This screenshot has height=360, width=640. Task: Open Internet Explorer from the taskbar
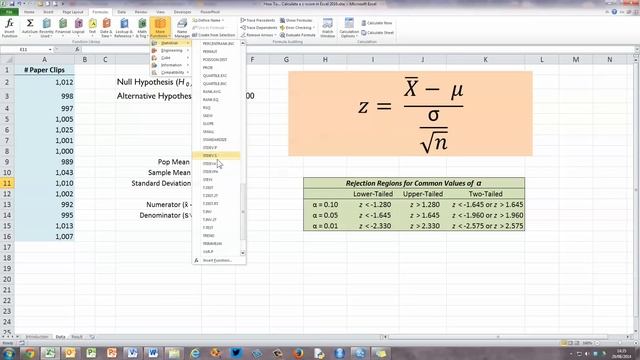196,353
